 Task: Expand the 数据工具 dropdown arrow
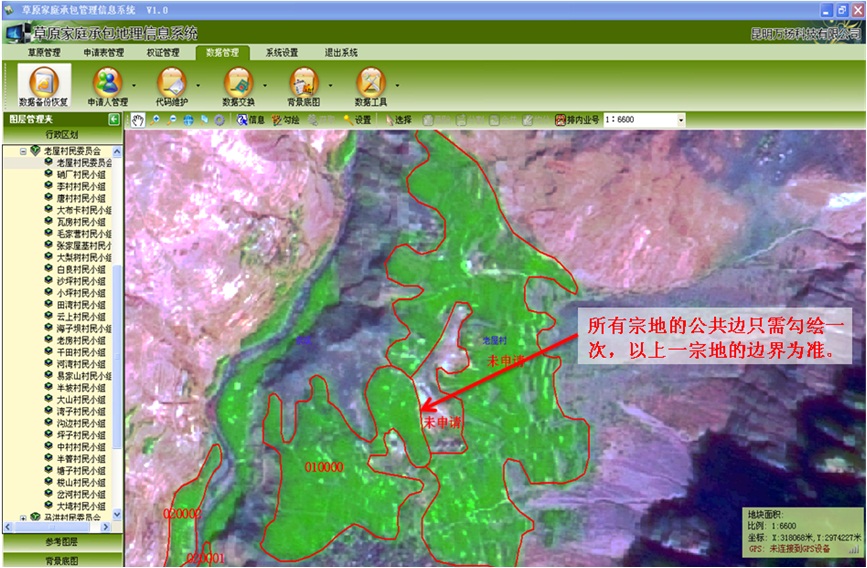pyautogui.click(x=398, y=84)
